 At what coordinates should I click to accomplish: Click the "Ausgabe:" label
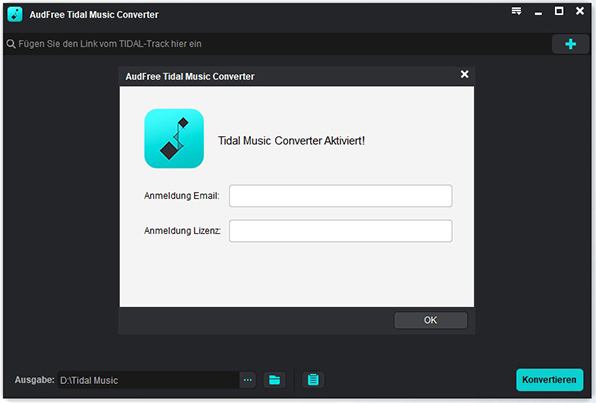click(x=35, y=380)
